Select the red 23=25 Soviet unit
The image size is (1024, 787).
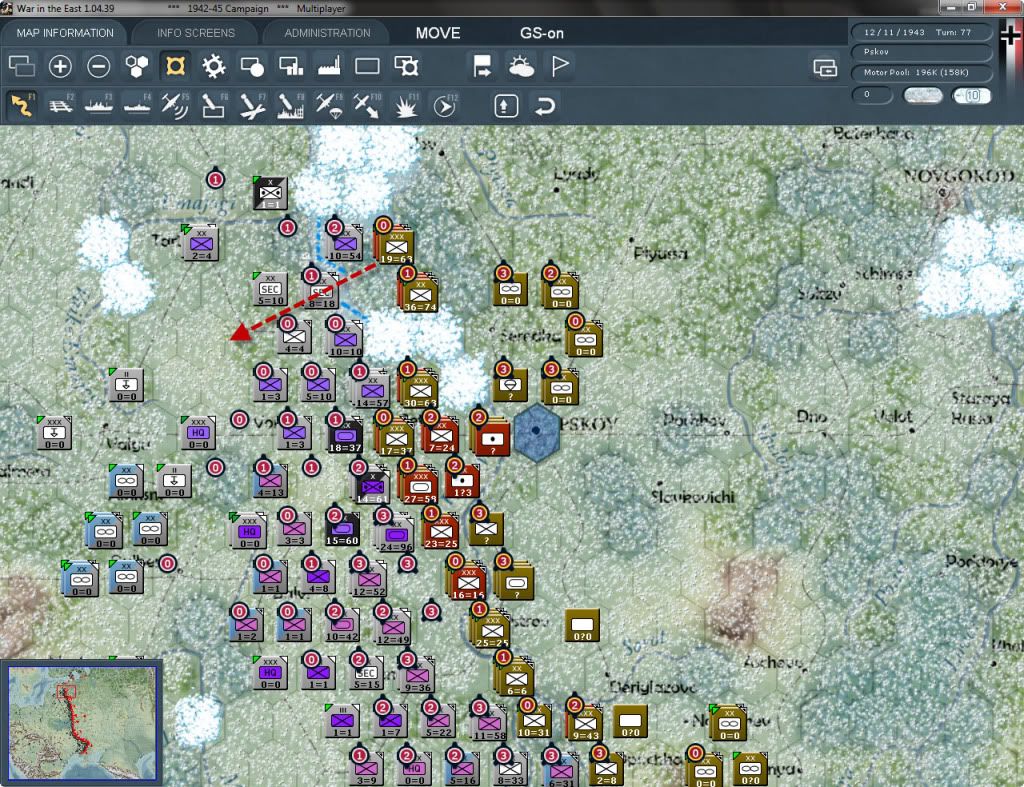point(441,533)
